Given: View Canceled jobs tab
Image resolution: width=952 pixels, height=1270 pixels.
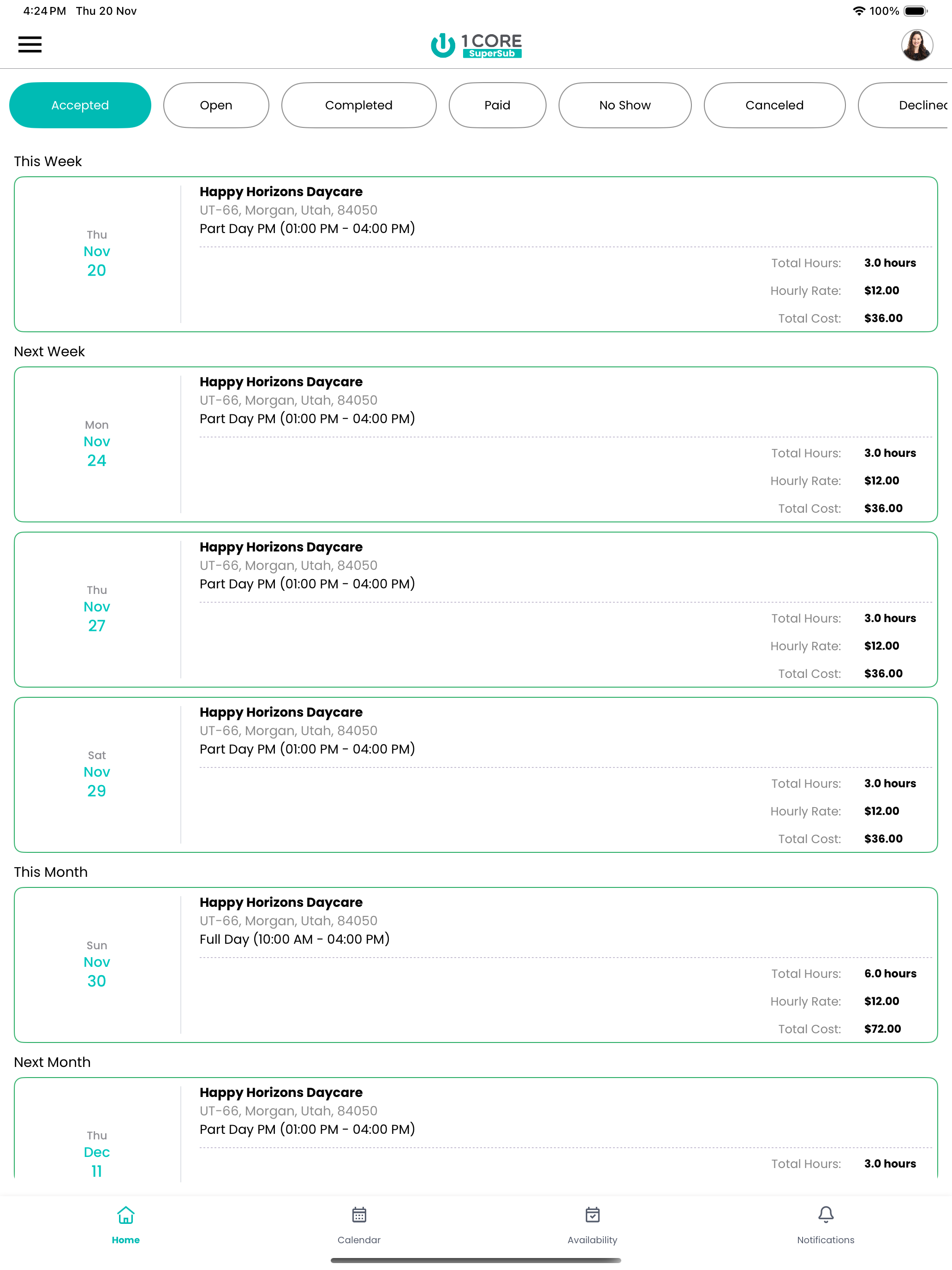Looking at the screenshot, I should pos(774,105).
